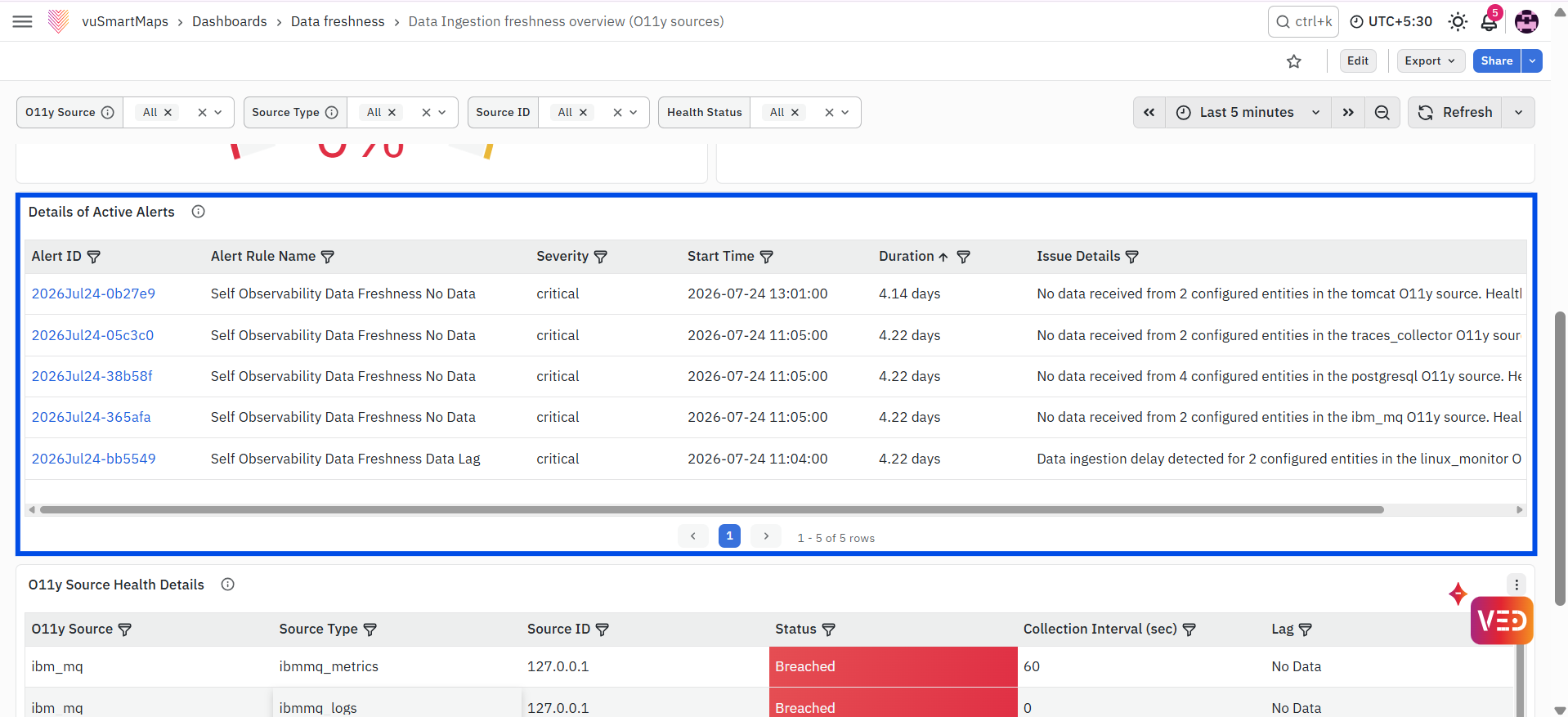This screenshot has height=717, width=1568.
Task: Expand the Share options arrow
Action: coord(1532,60)
